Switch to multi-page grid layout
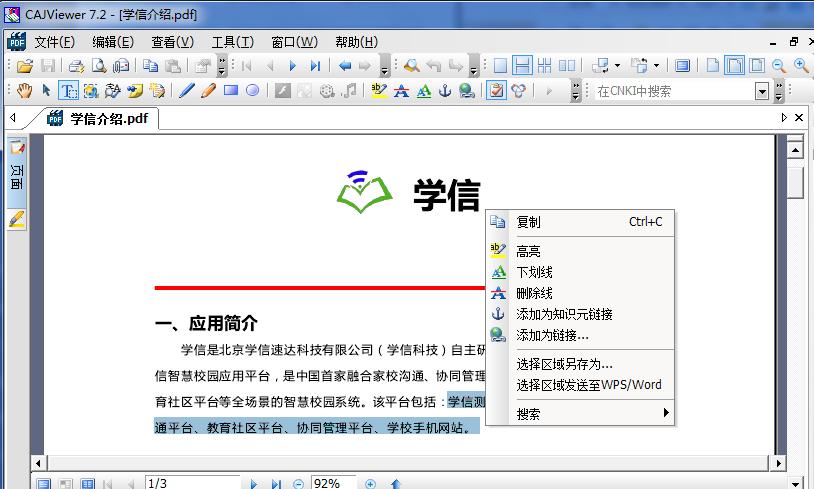Viewport: 814px width, 489px height. click(544, 66)
